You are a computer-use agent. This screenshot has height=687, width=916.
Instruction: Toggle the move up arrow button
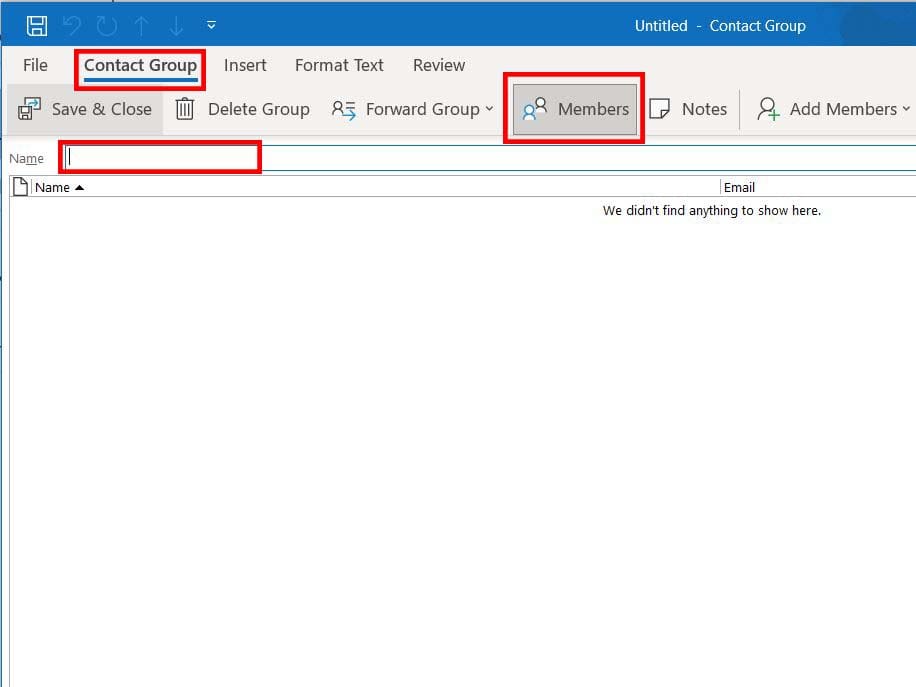tap(143, 25)
